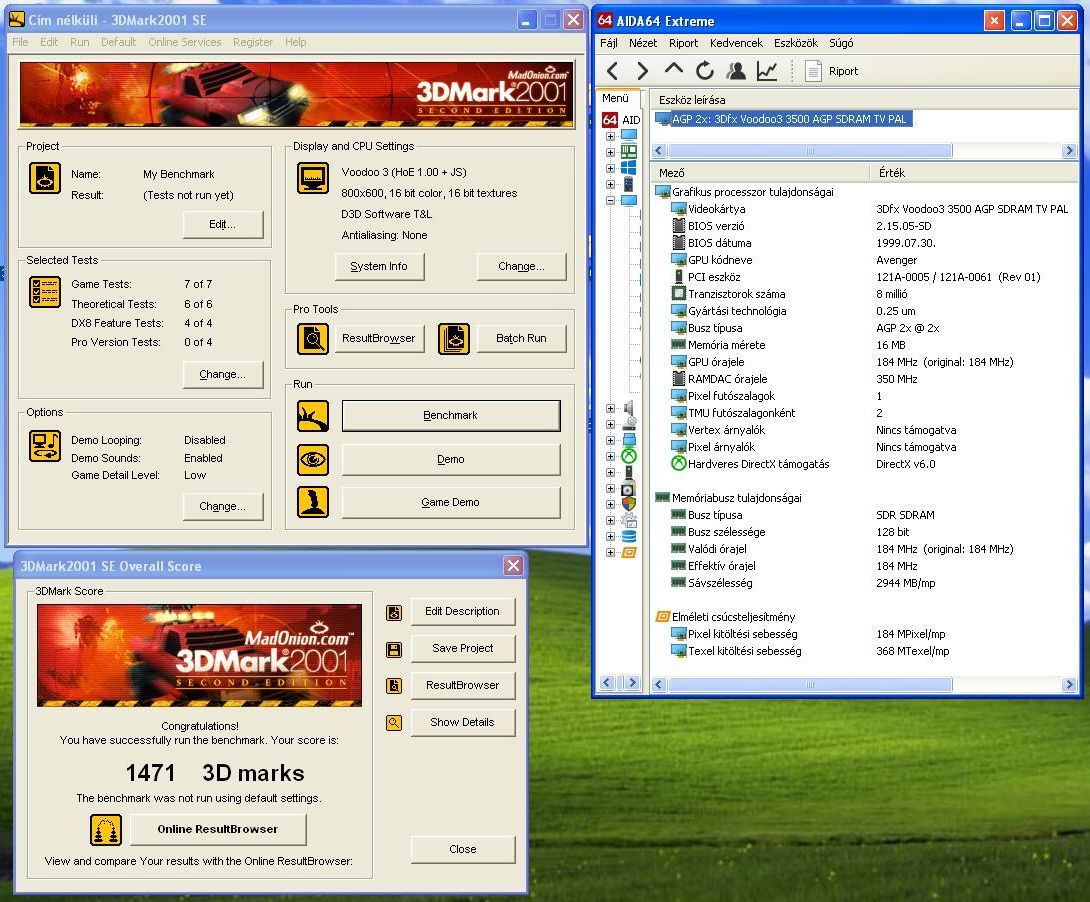Open Show Details in score dialog
The width and height of the screenshot is (1090, 902).
point(462,723)
